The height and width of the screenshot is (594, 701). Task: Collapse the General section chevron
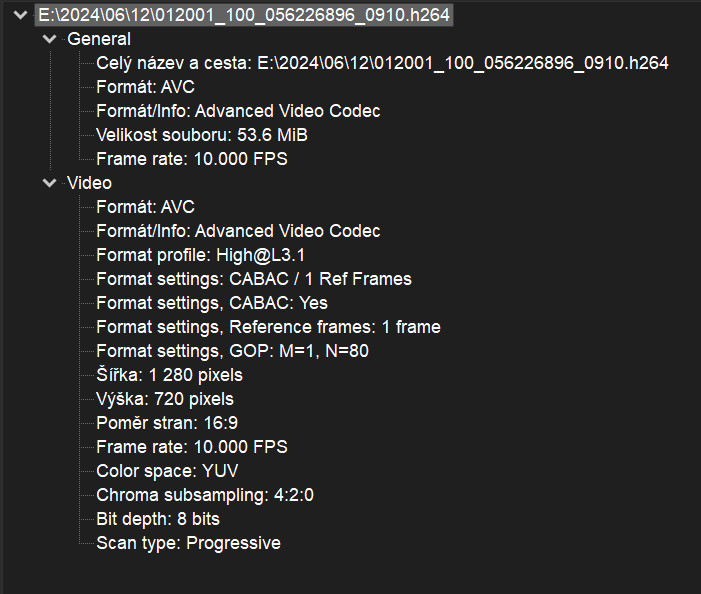(x=50, y=40)
